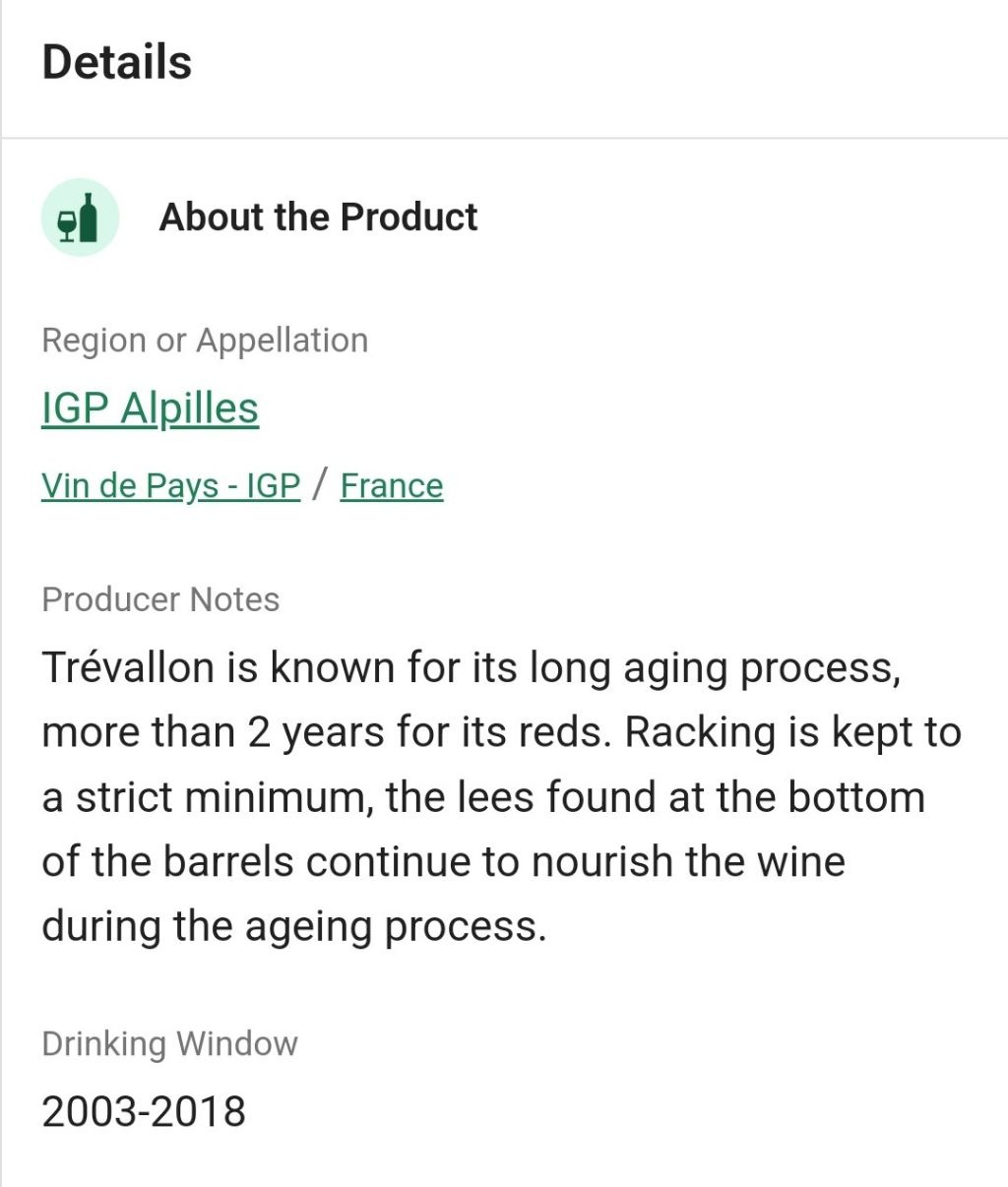Open the IGP Alpilles appellation link
Screen dimensions: 1008x1187
(x=150, y=408)
